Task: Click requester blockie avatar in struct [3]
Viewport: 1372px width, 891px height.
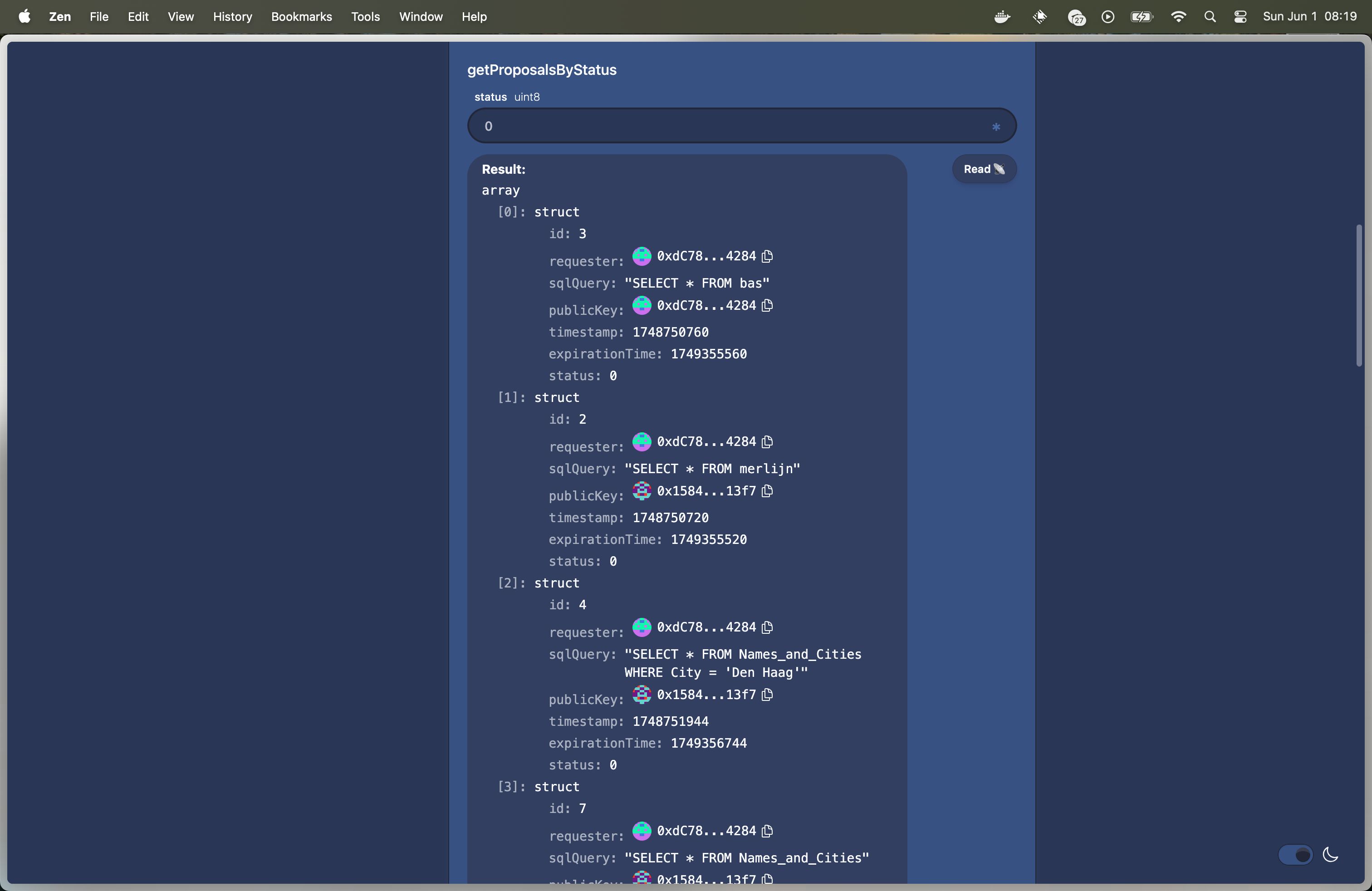Action: tap(642, 831)
